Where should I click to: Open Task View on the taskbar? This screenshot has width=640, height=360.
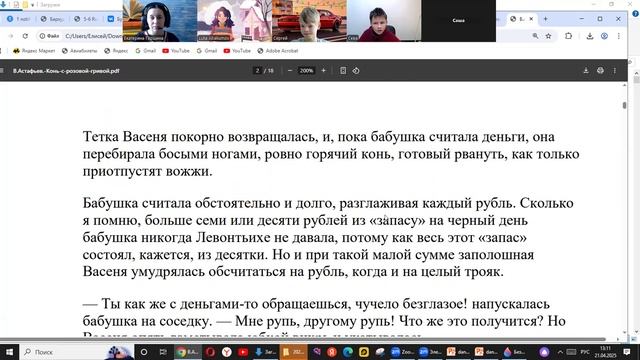[163, 352]
